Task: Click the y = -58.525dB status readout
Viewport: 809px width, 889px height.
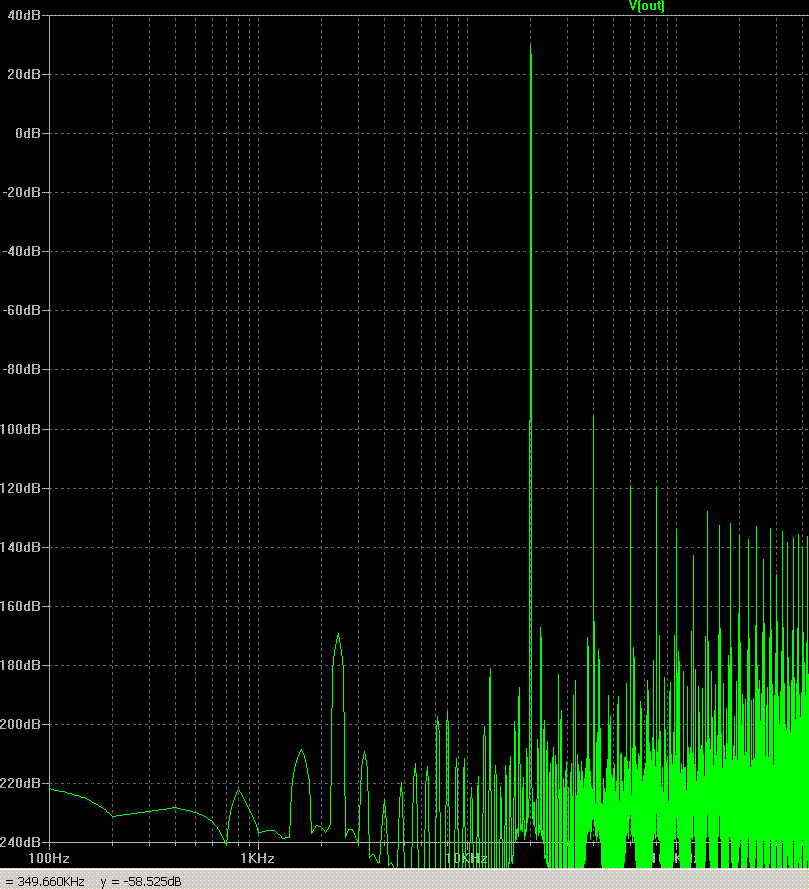Action: (x=141, y=882)
